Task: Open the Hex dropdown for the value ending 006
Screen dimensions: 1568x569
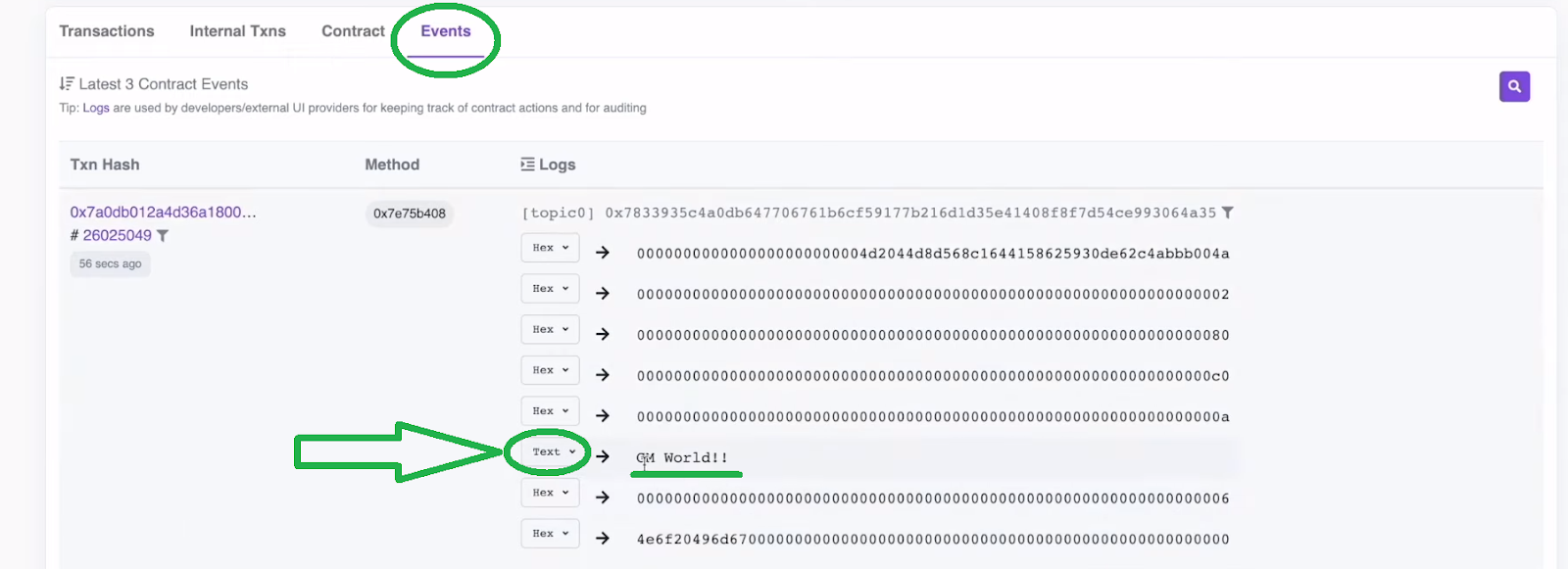Action: click(x=550, y=493)
